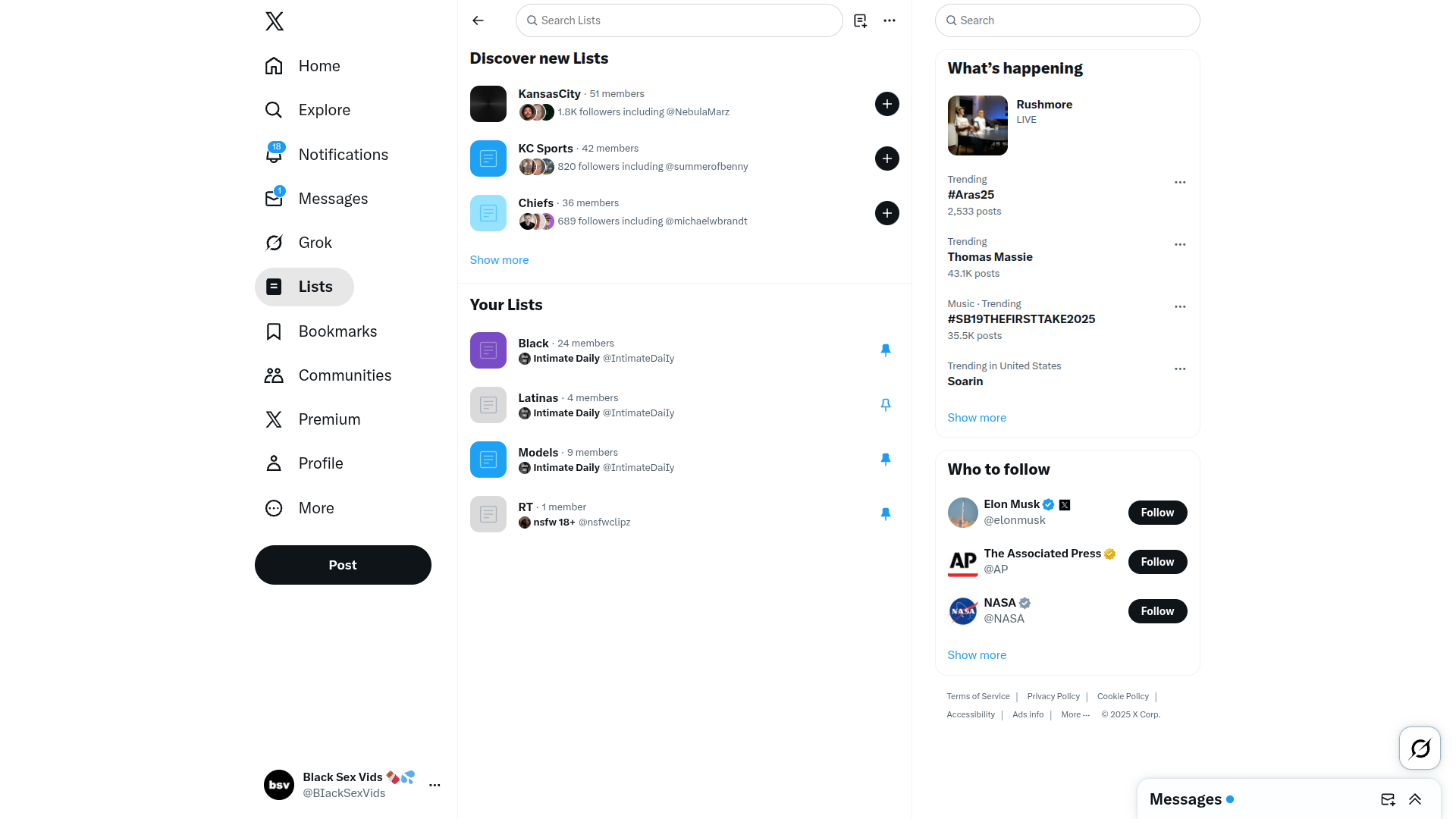Click the Search Lists input field
1456x819 pixels.
tap(679, 20)
